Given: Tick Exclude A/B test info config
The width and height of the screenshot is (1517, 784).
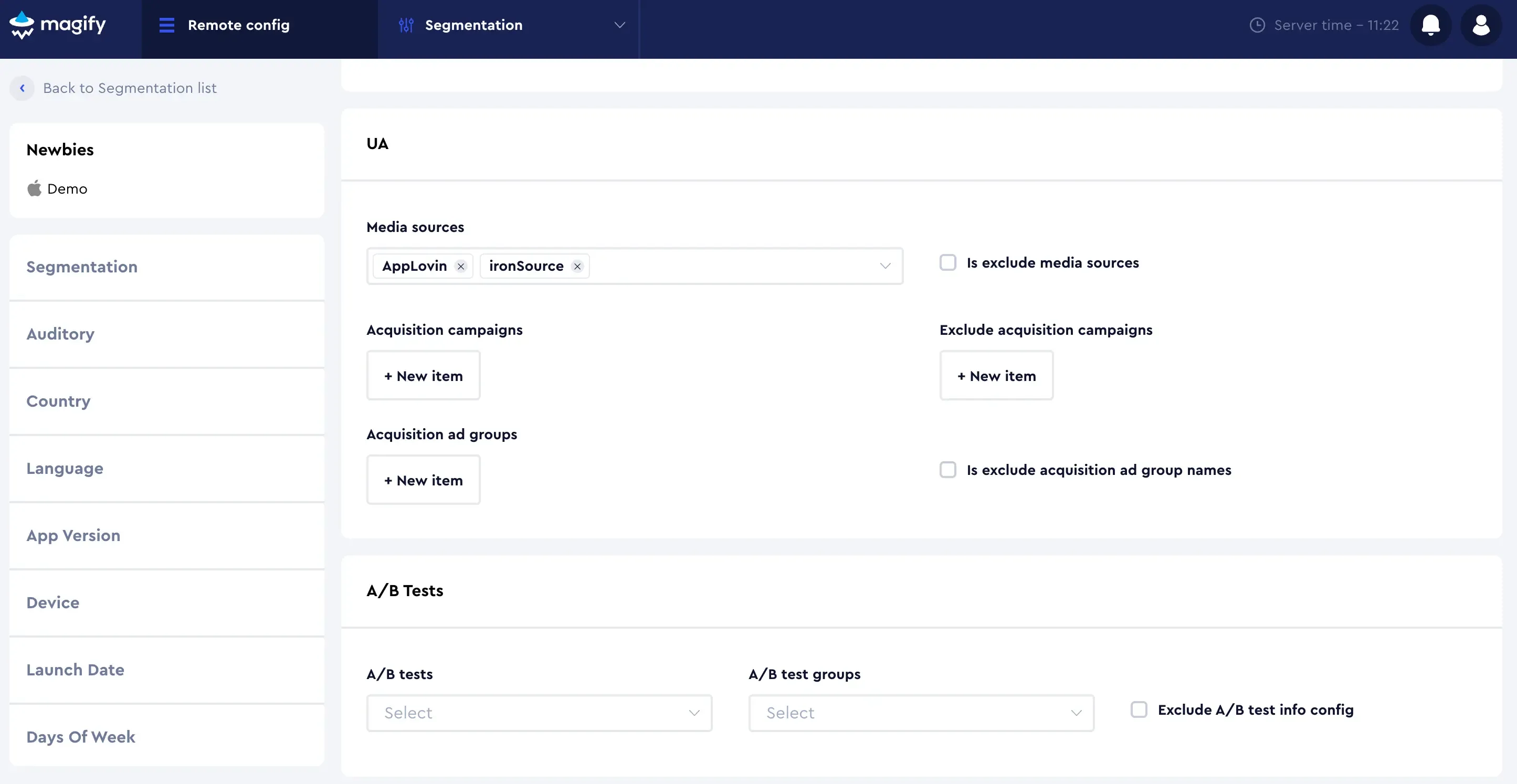Looking at the screenshot, I should [1139, 709].
